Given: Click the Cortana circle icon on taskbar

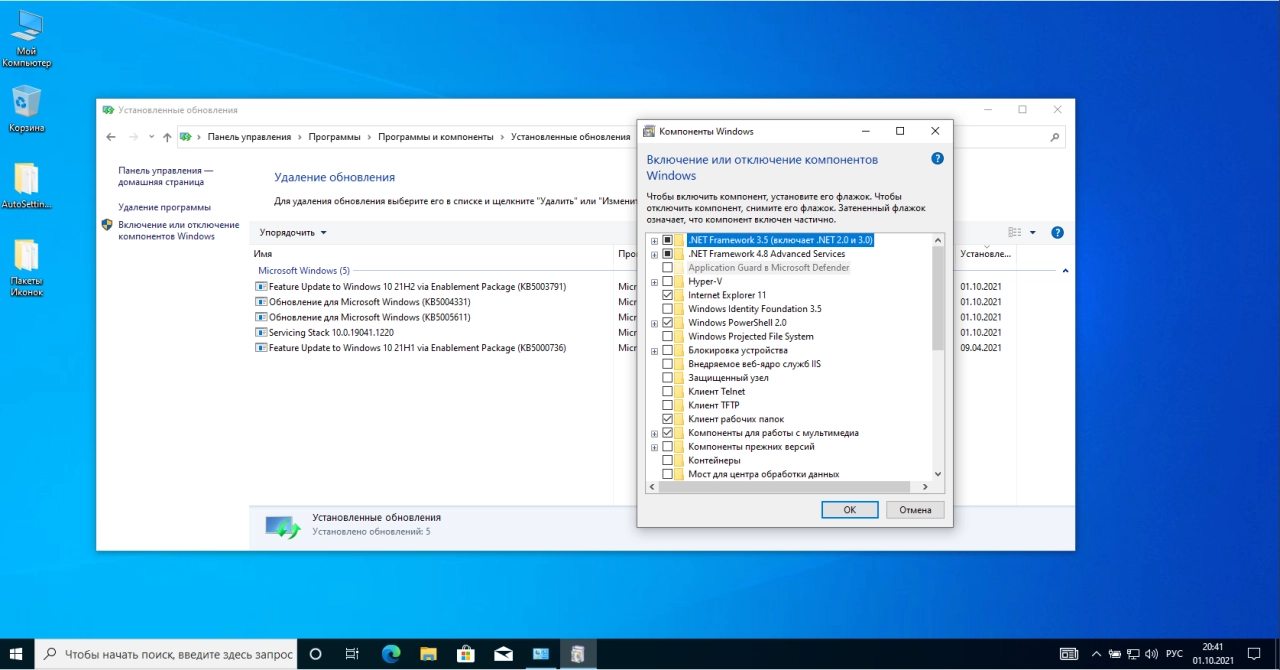Looking at the screenshot, I should 315,654.
